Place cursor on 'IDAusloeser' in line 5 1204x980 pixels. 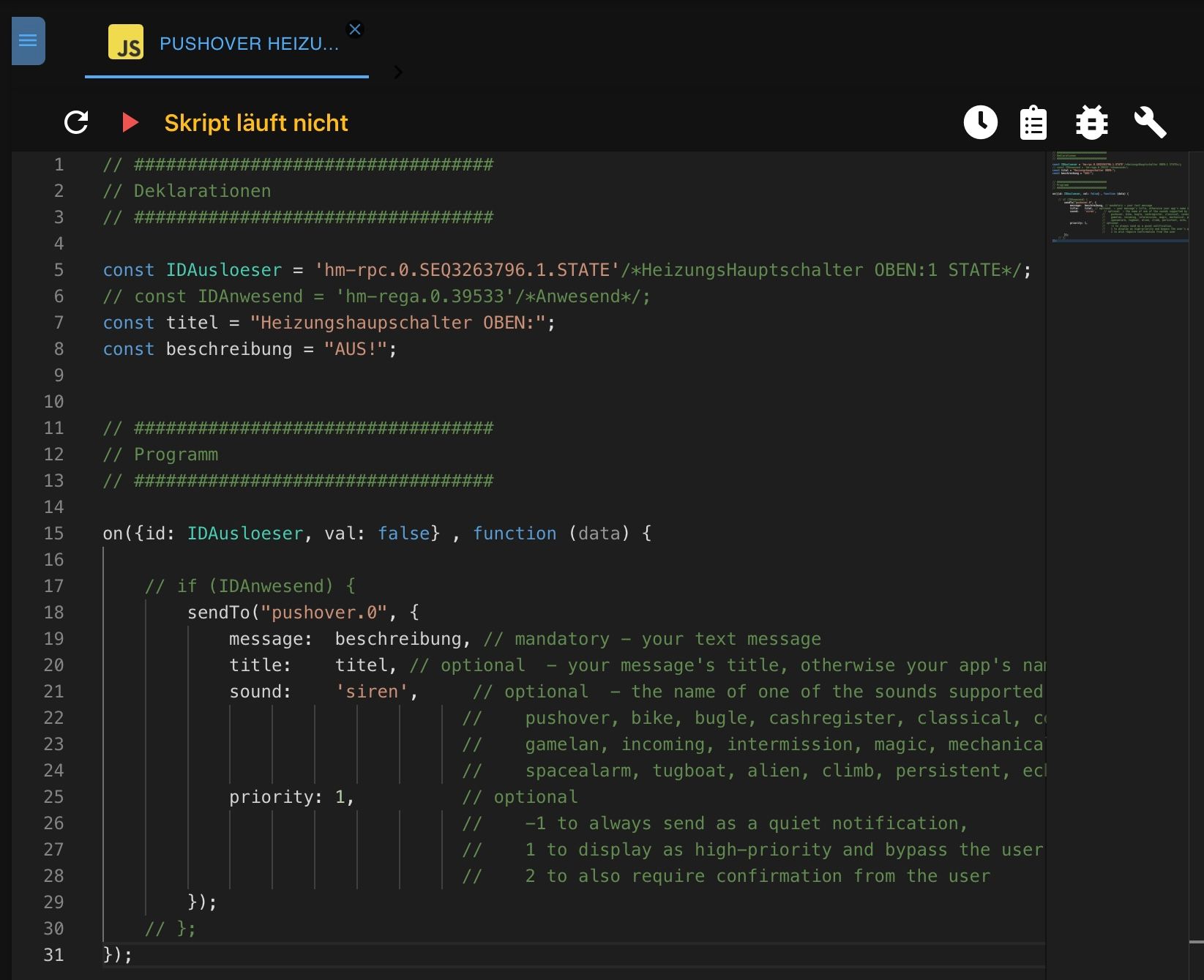coord(224,270)
